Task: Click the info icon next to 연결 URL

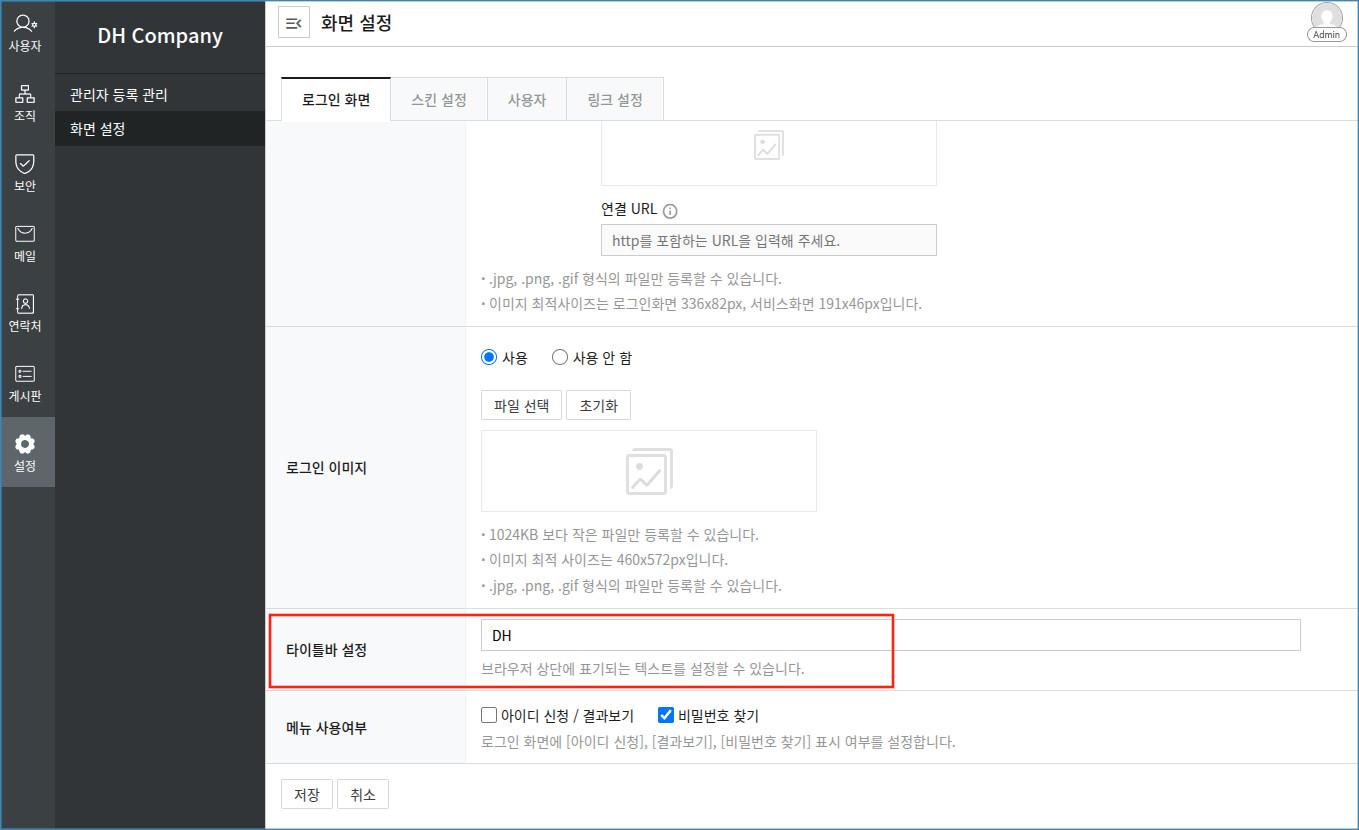Action: click(x=670, y=211)
